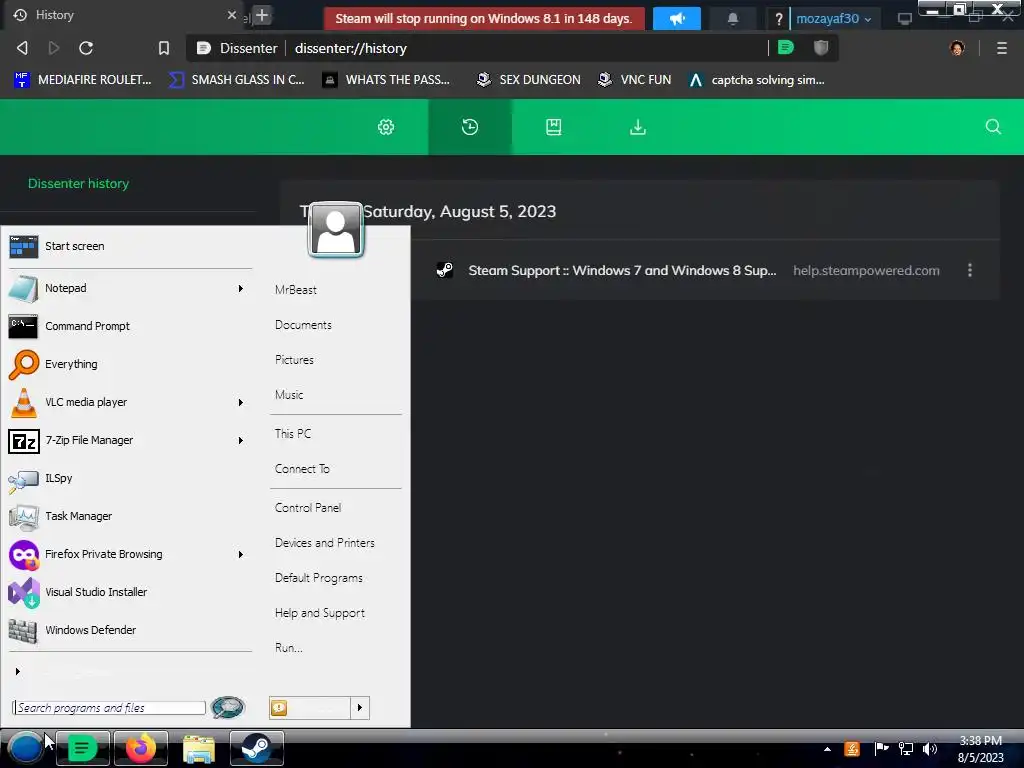The image size is (1024, 768).
Task: Open a new tab with plus button
Action: [x=262, y=15]
